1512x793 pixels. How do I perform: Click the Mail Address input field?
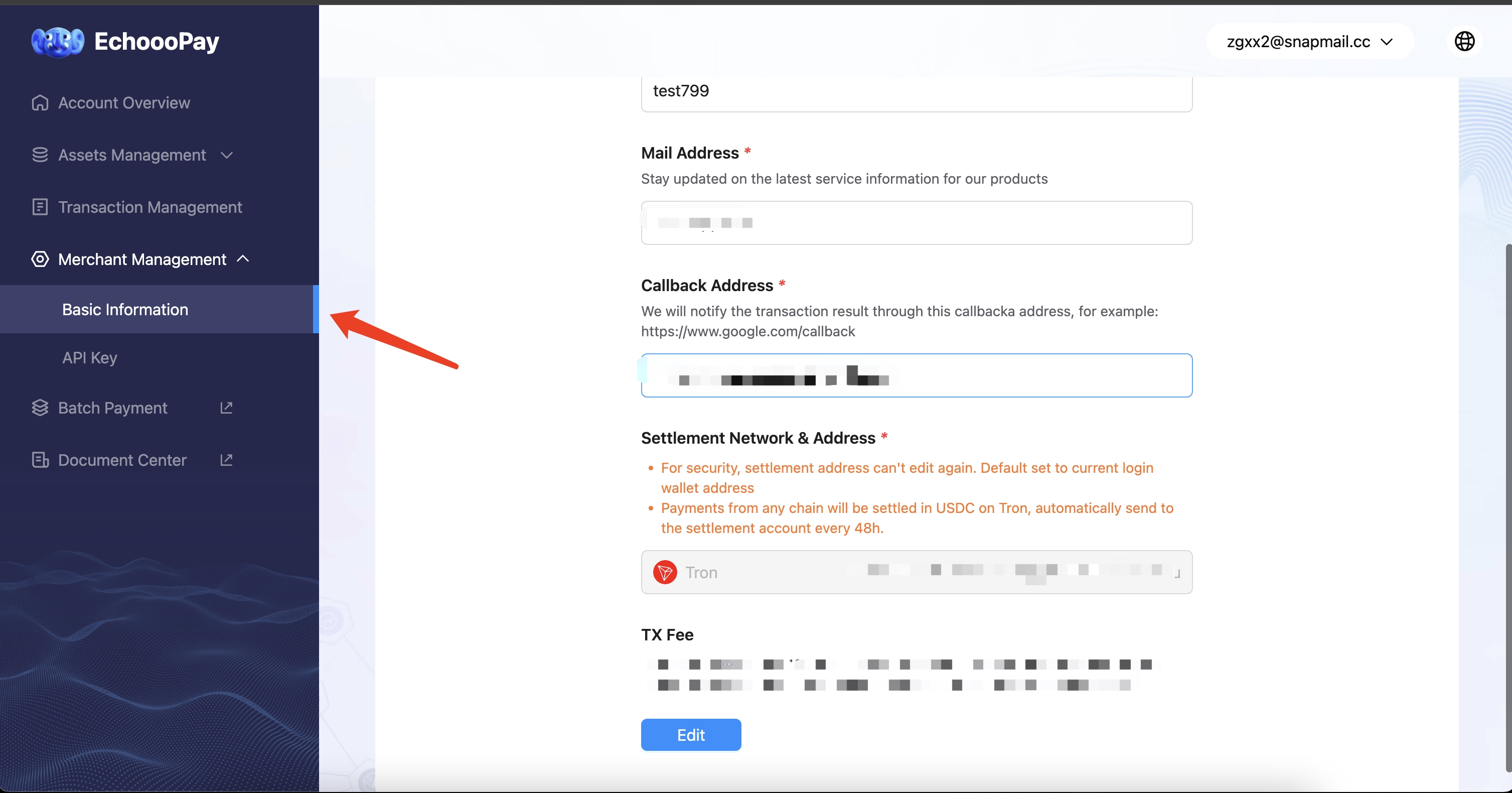click(916, 223)
